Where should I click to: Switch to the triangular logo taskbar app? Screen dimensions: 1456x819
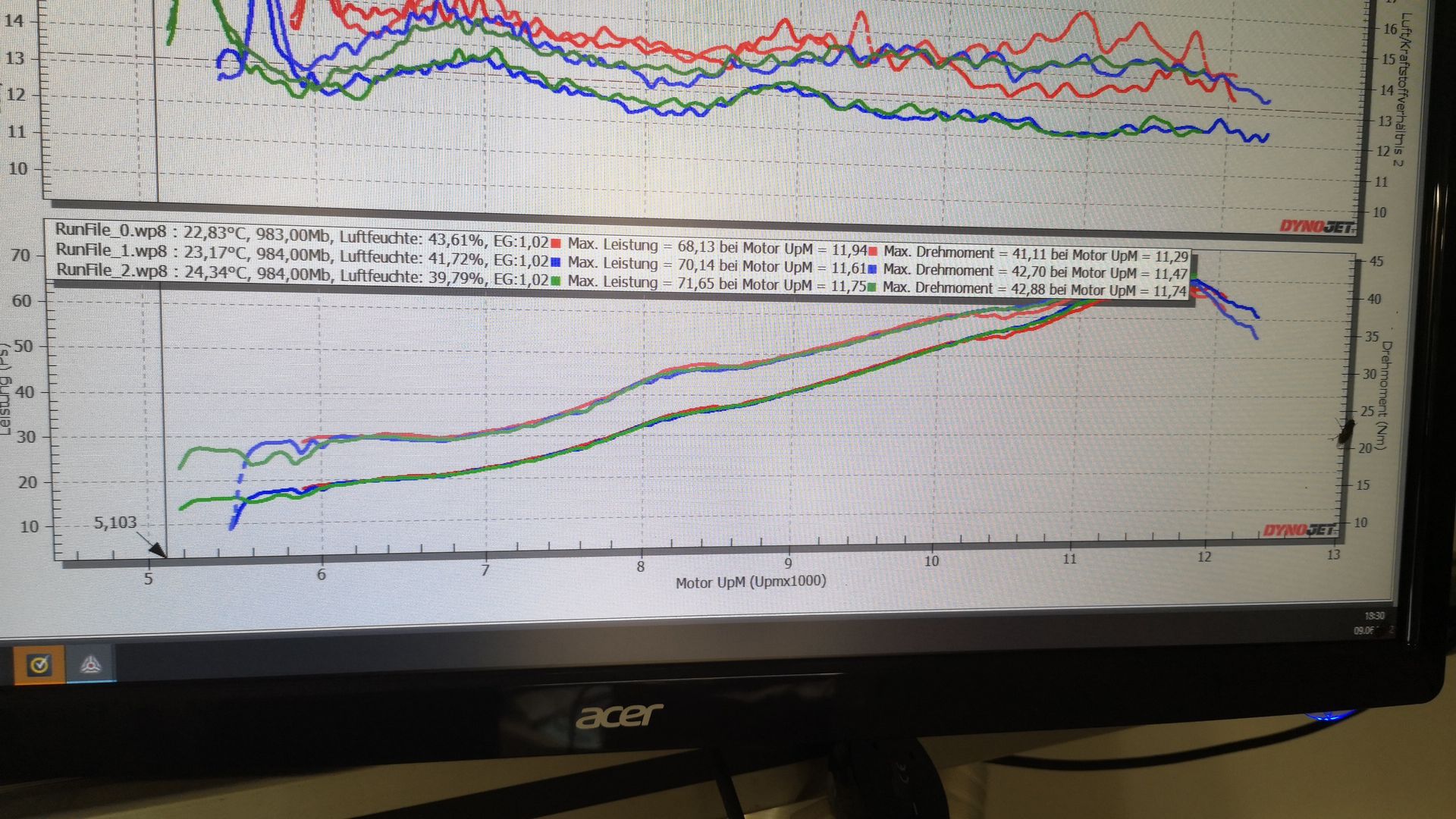[91, 665]
